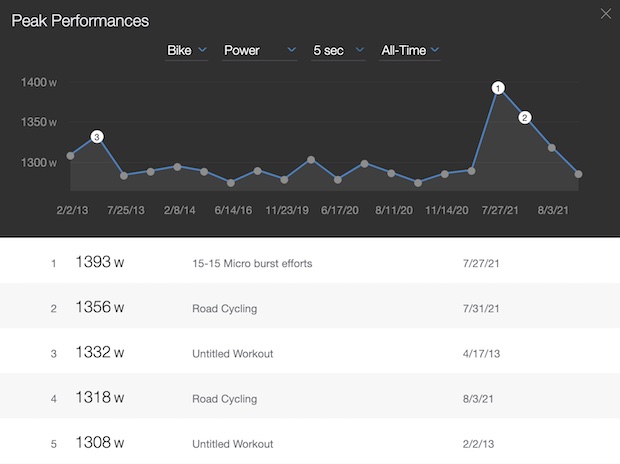
Task: Open the Road Cycling workout from 7/31/21
Action: click(x=224, y=309)
